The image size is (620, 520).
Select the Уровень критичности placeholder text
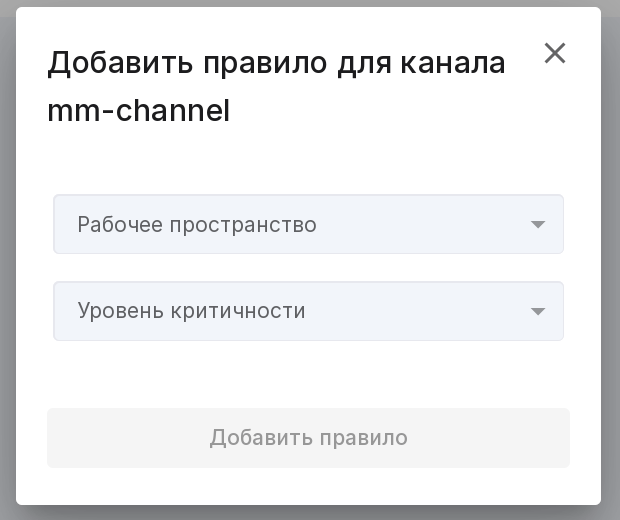191,311
